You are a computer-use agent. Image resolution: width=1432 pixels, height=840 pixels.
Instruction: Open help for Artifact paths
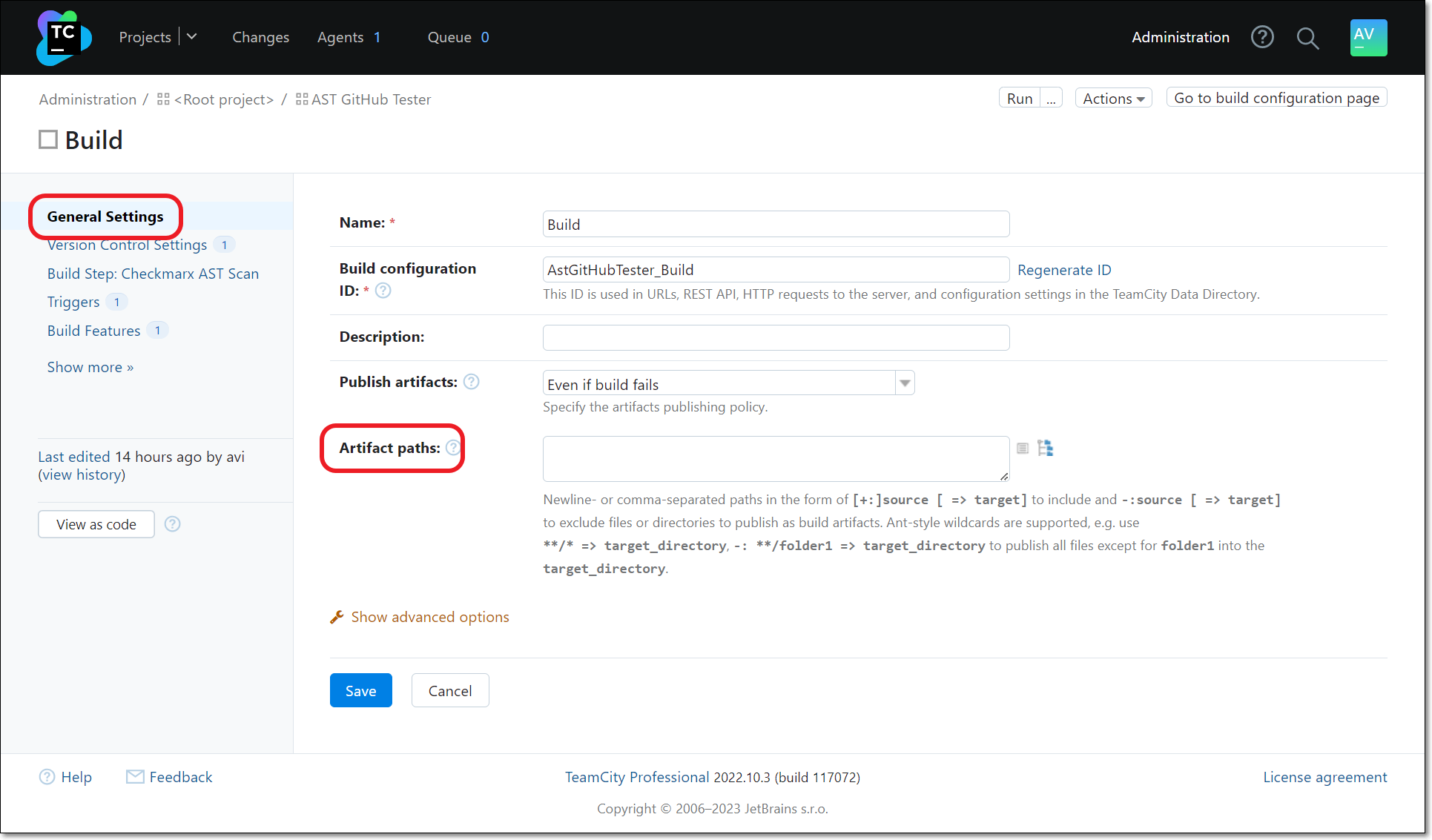coord(453,447)
